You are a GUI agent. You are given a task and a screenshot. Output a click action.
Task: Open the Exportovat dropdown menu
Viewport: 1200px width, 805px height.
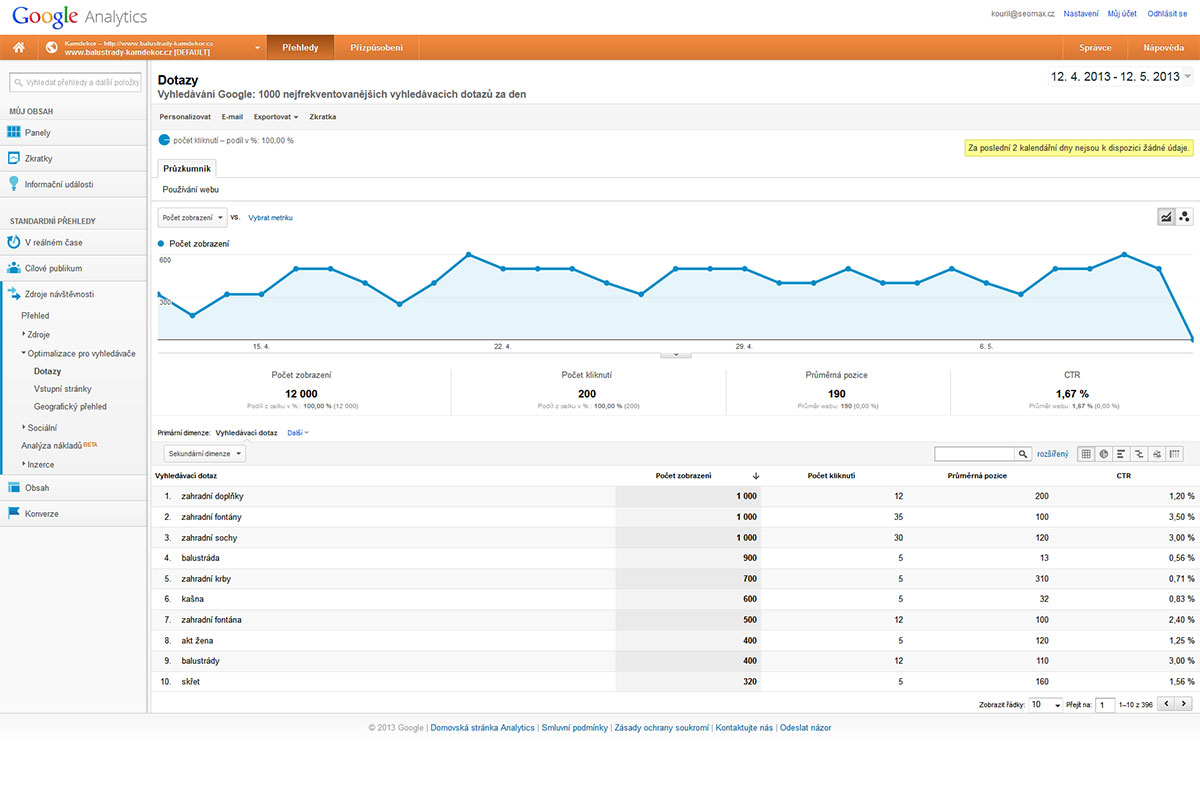(276, 117)
